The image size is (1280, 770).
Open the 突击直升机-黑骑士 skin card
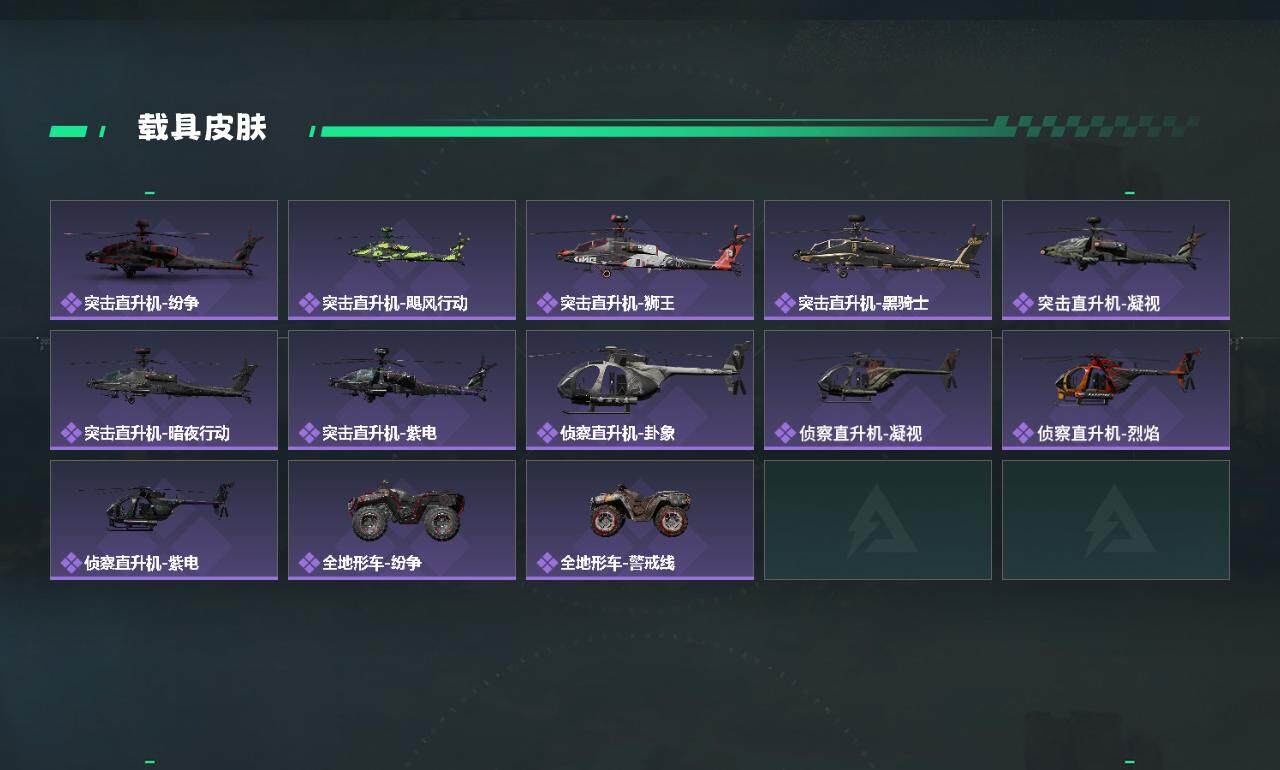pyautogui.click(x=878, y=260)
